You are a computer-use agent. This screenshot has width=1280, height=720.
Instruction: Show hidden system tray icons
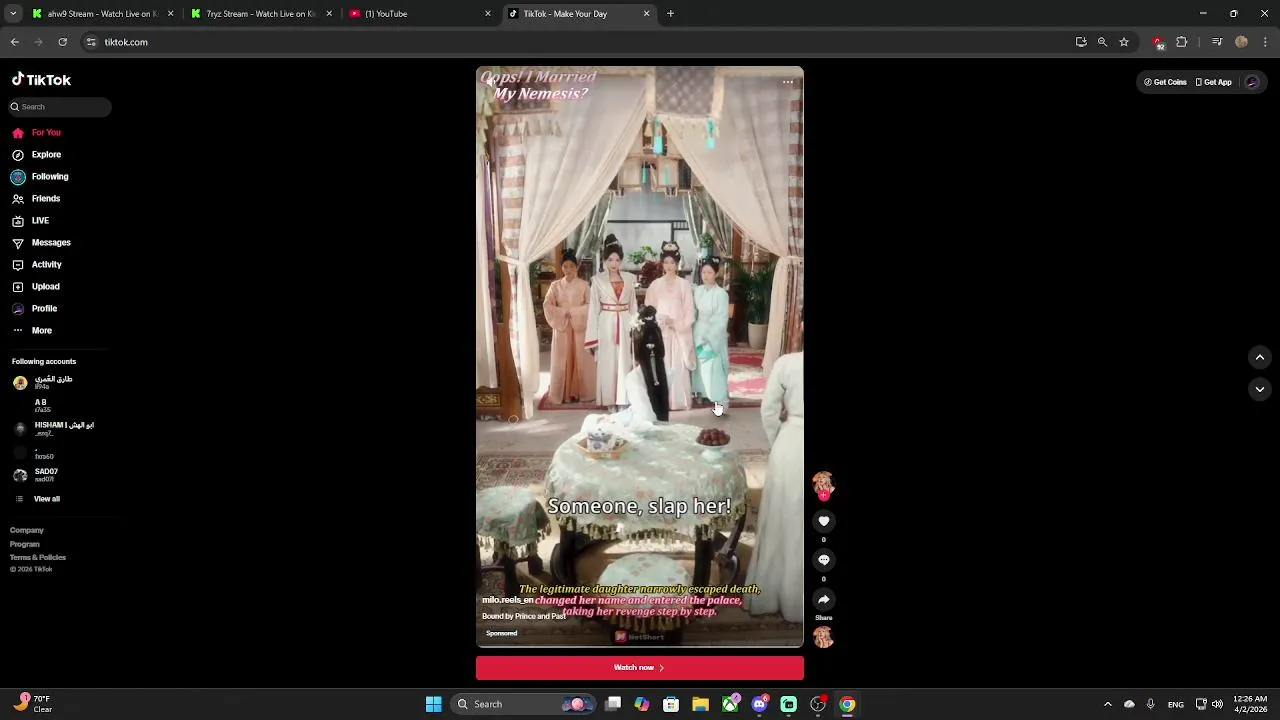[x=1107, y=704]
